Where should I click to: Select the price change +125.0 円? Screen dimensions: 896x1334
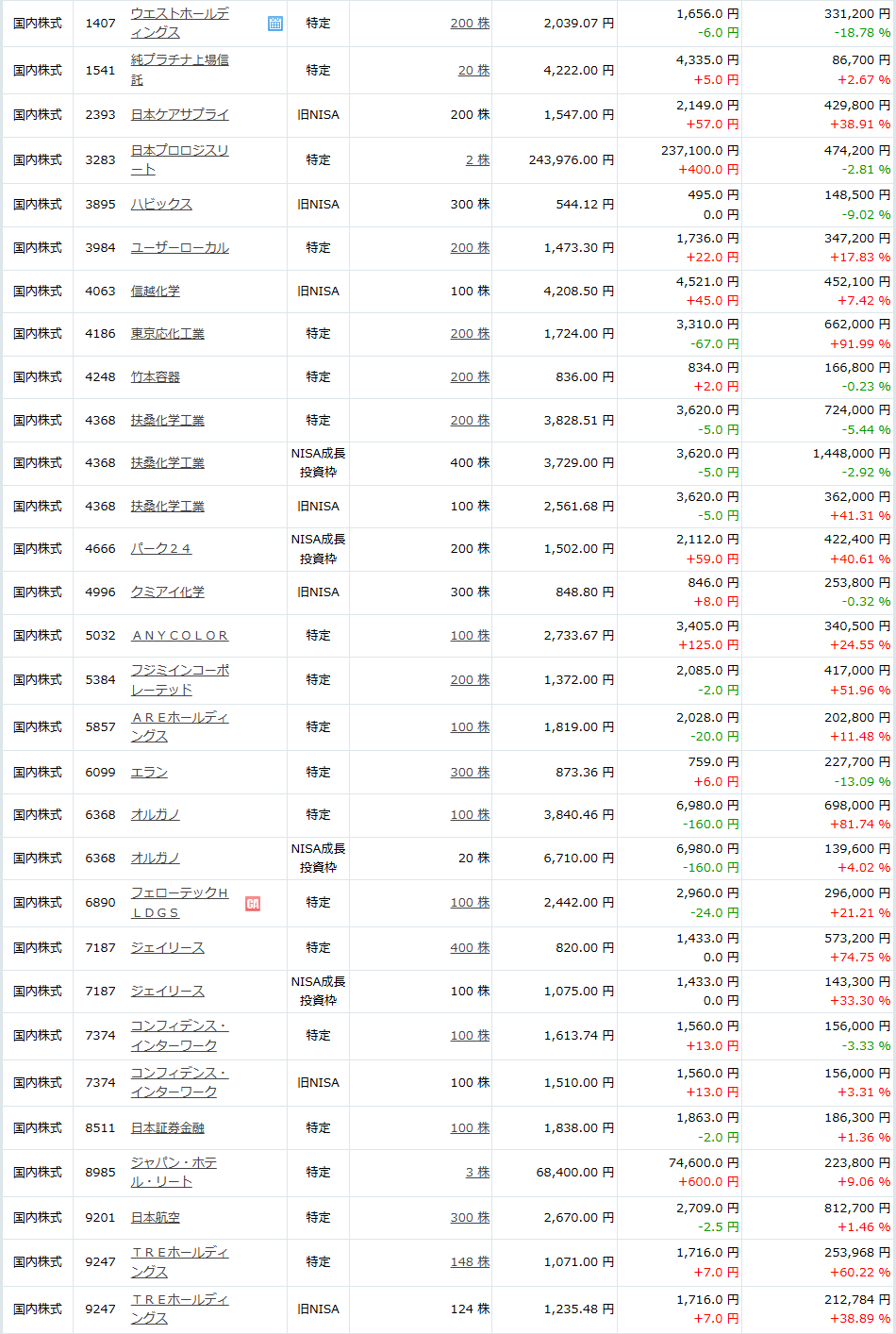click(708, 644)
